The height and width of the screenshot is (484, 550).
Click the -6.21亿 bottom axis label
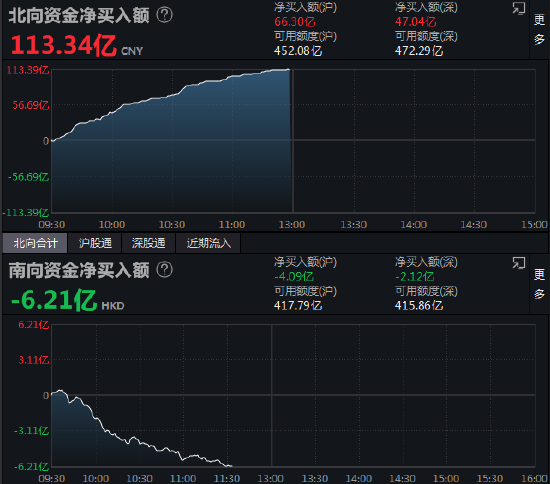point(32,466)
